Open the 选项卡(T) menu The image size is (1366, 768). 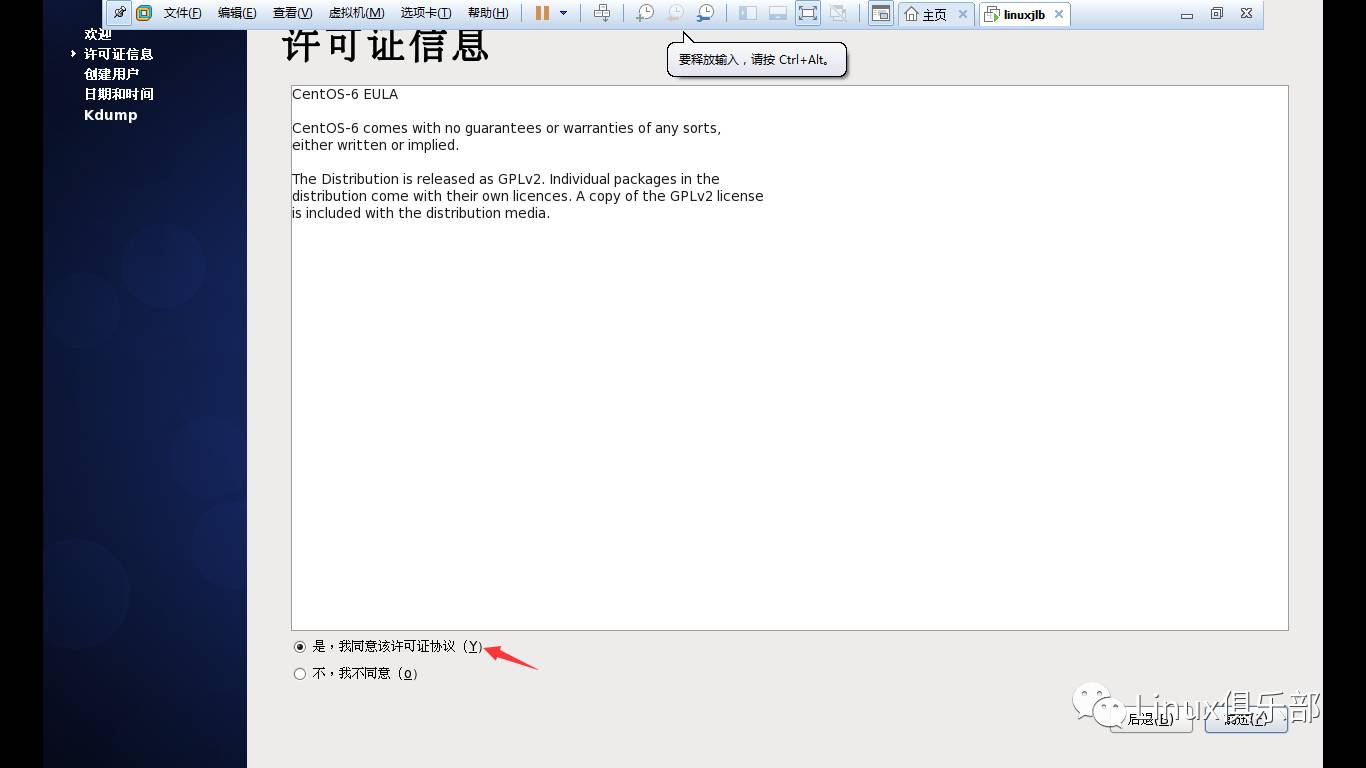point(426,13)
